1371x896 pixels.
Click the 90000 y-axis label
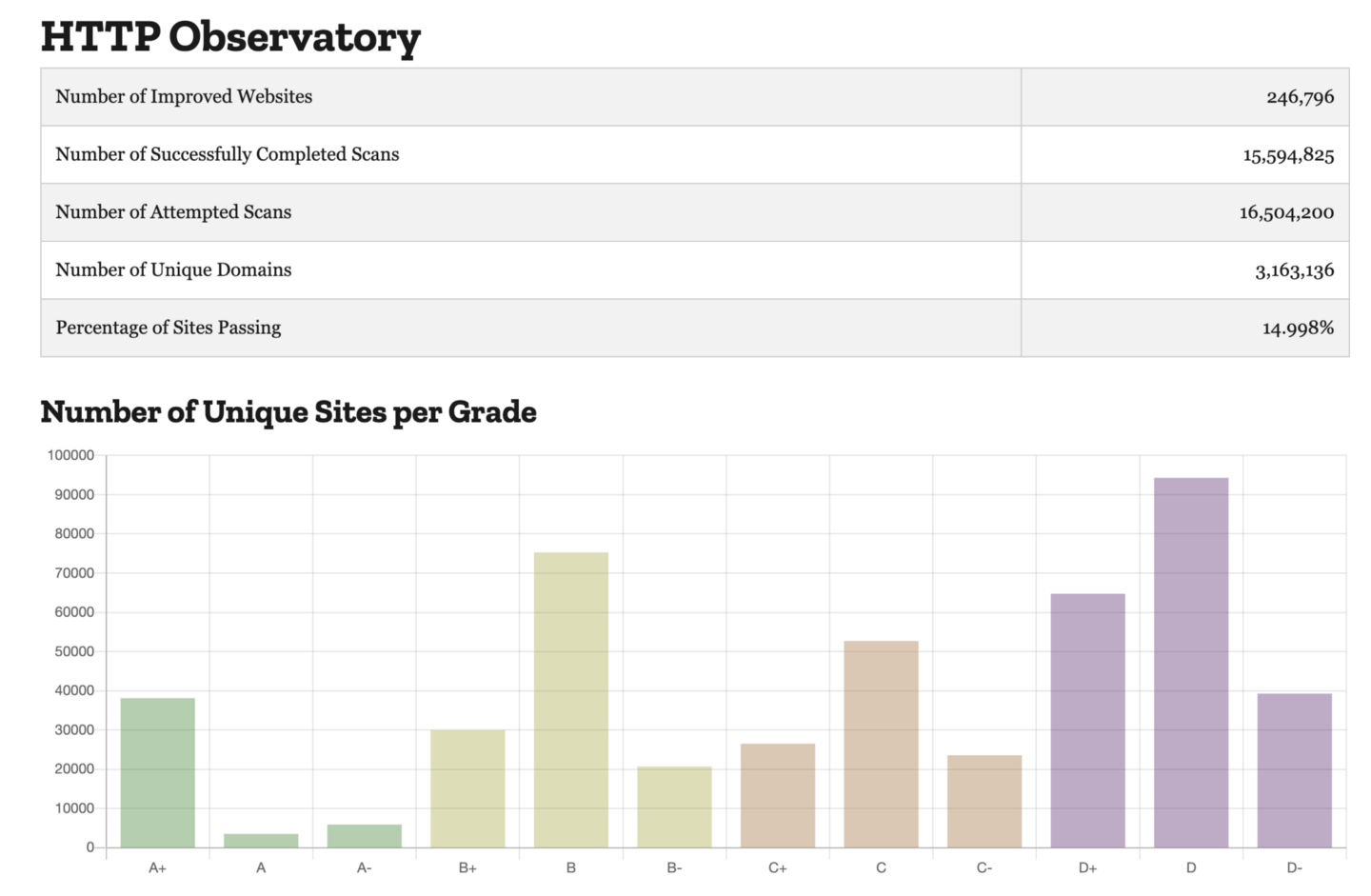74,494
